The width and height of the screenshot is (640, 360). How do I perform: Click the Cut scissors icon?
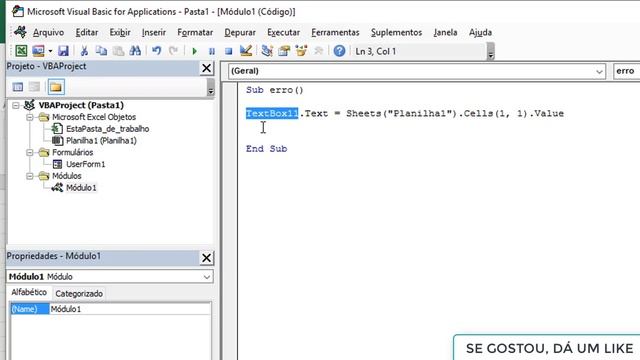[x=84, y=51]
